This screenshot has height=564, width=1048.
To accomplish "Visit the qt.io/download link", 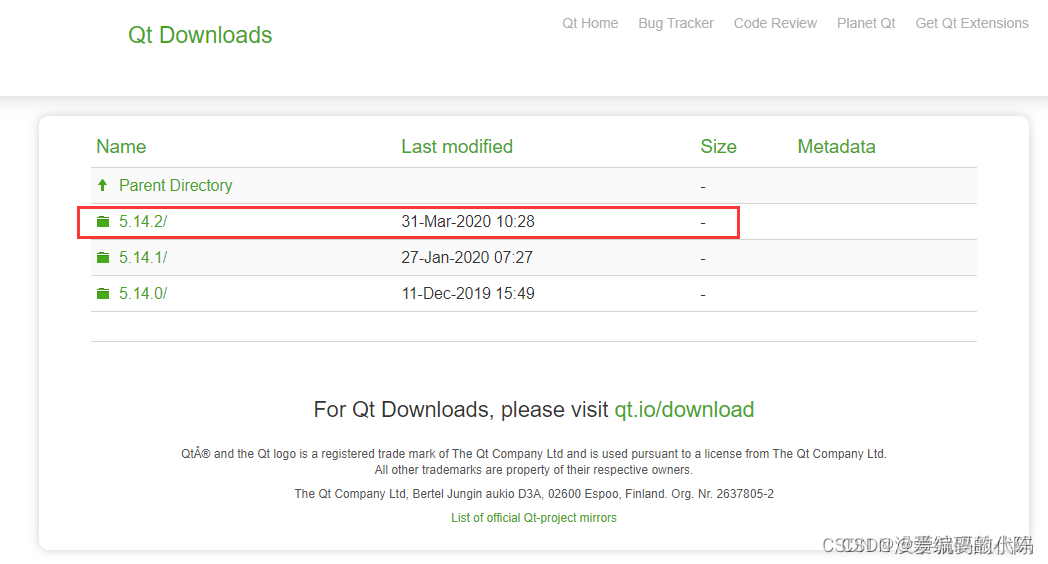I will pos(684,409).
